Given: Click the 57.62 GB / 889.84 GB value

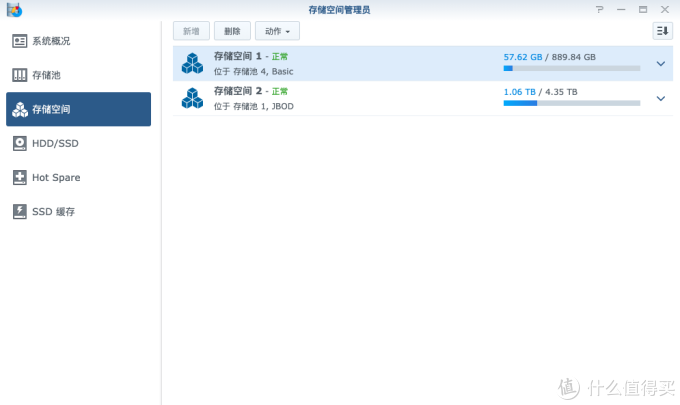Looking at the screenshot, I should 549,57.
